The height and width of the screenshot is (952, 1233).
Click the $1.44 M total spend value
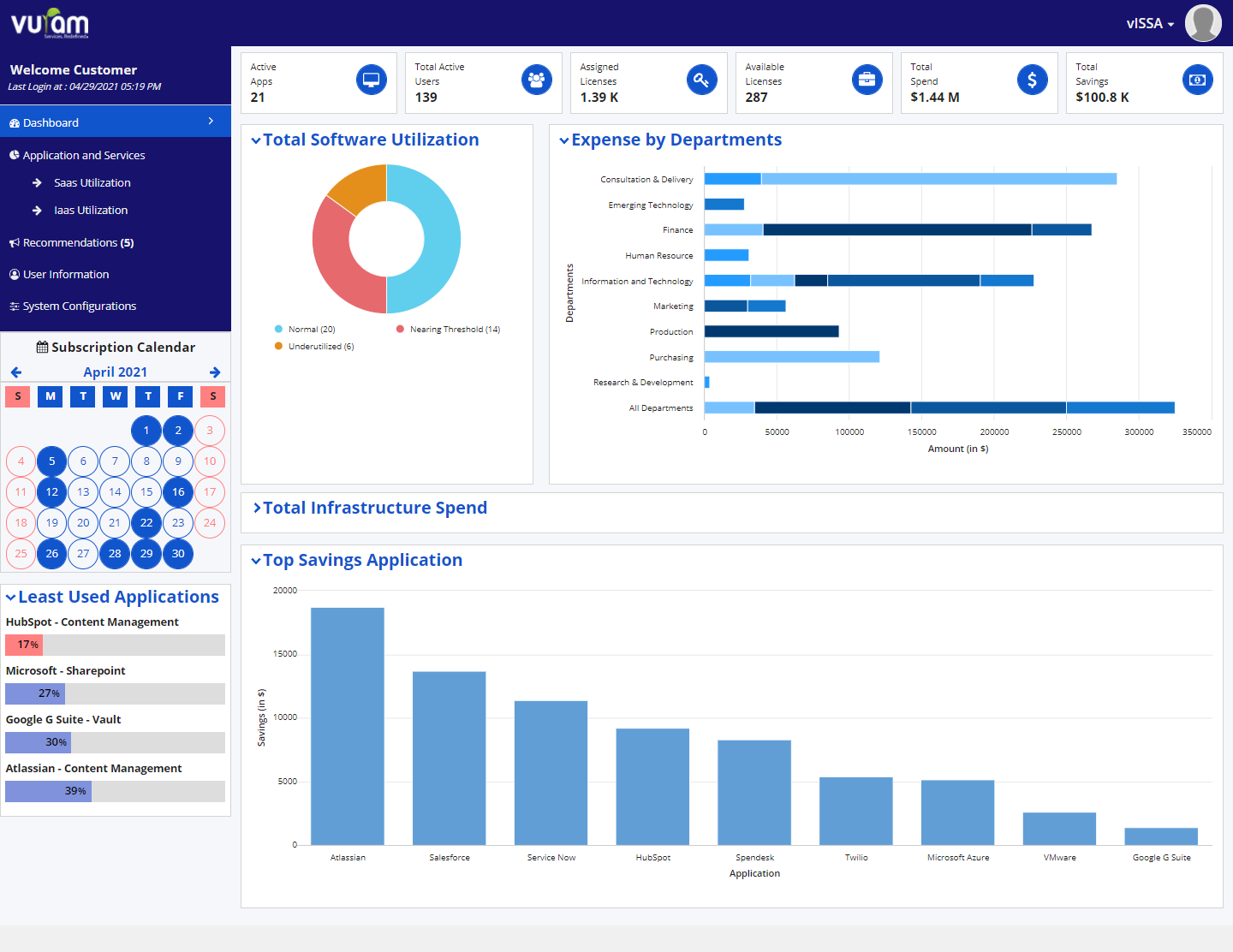tap(935, 98)
